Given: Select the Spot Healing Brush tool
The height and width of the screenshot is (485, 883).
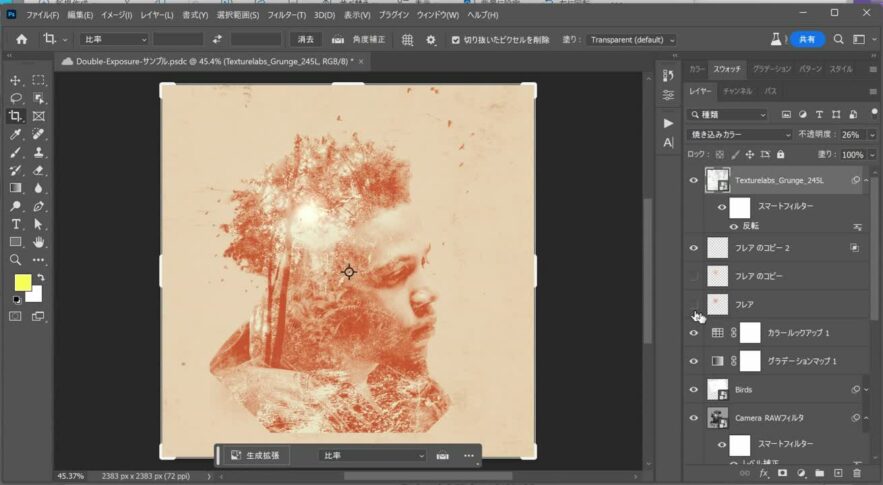Looking at the screenshot, I should (38, 134).
